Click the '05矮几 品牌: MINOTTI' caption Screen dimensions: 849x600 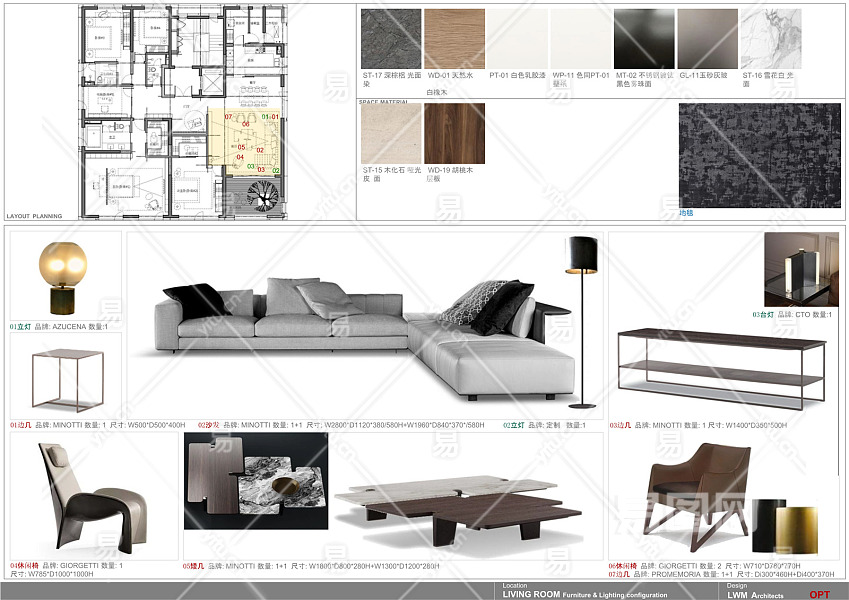pyautogui.click(x=311, y=566)
